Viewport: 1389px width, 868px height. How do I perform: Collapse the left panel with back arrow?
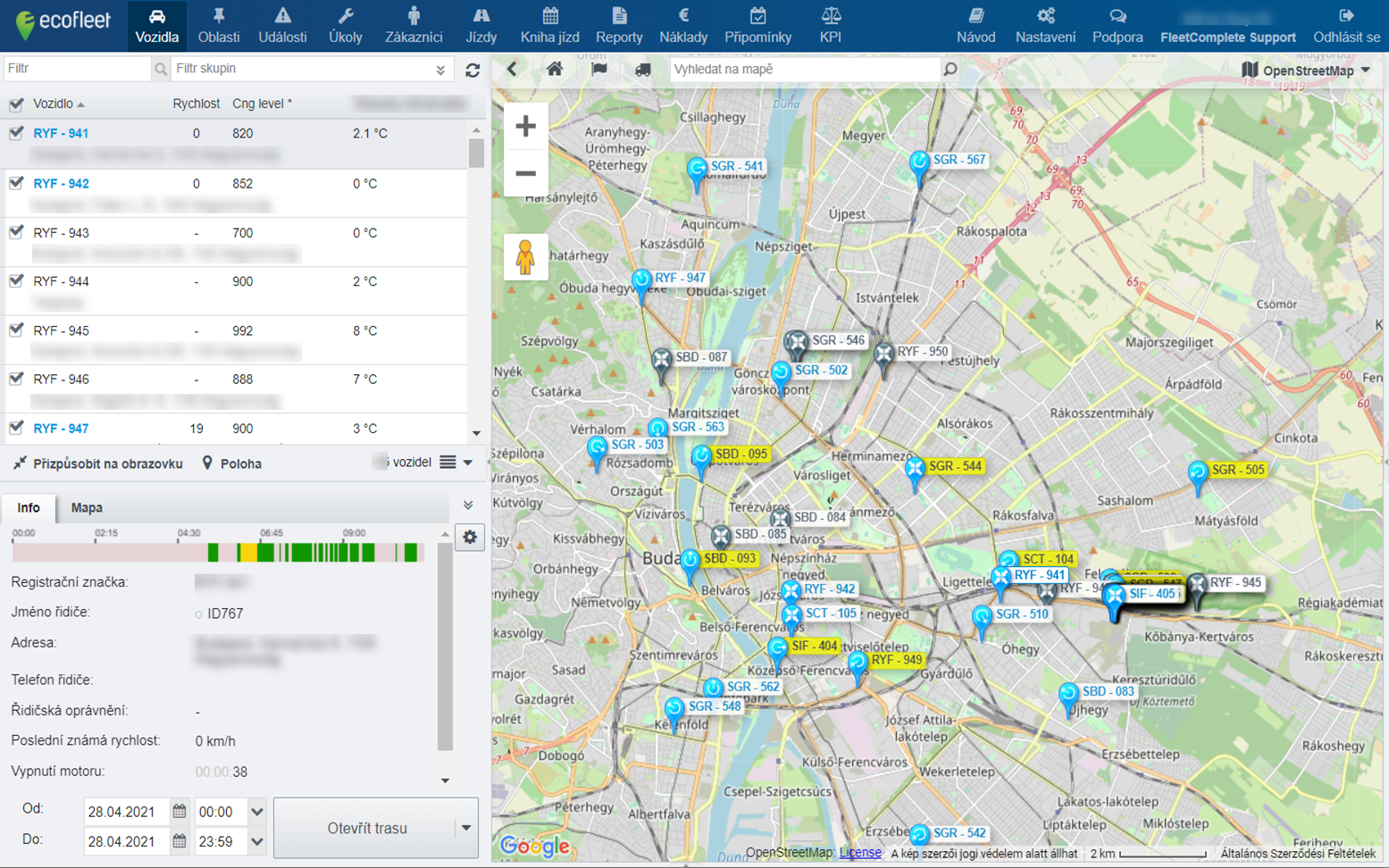coord(512,69)
